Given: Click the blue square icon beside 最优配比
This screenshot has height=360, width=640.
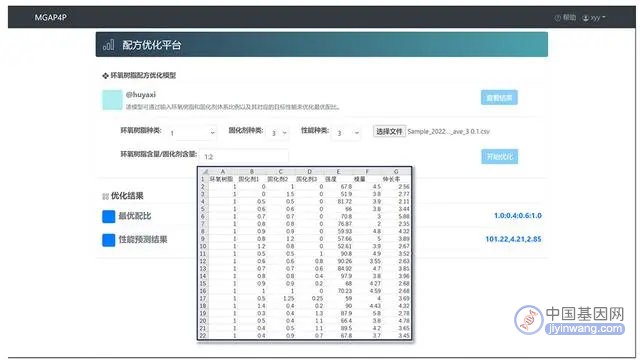Looking at the screenshot, I should point(109,216).
